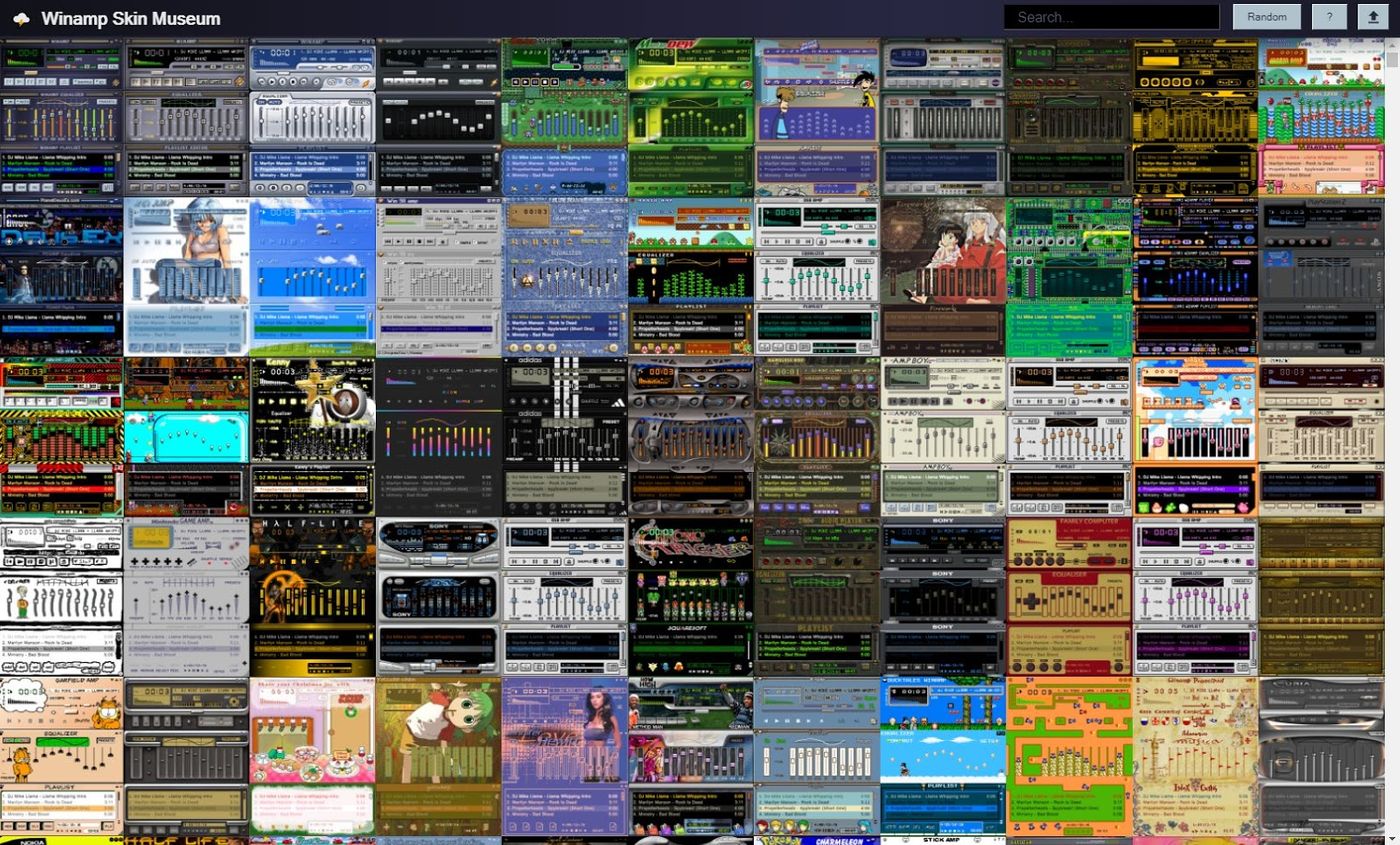1400x845 pixels.
Task: Open the Inuyasha anime skin thumbnail
Action: coord(943,277)
